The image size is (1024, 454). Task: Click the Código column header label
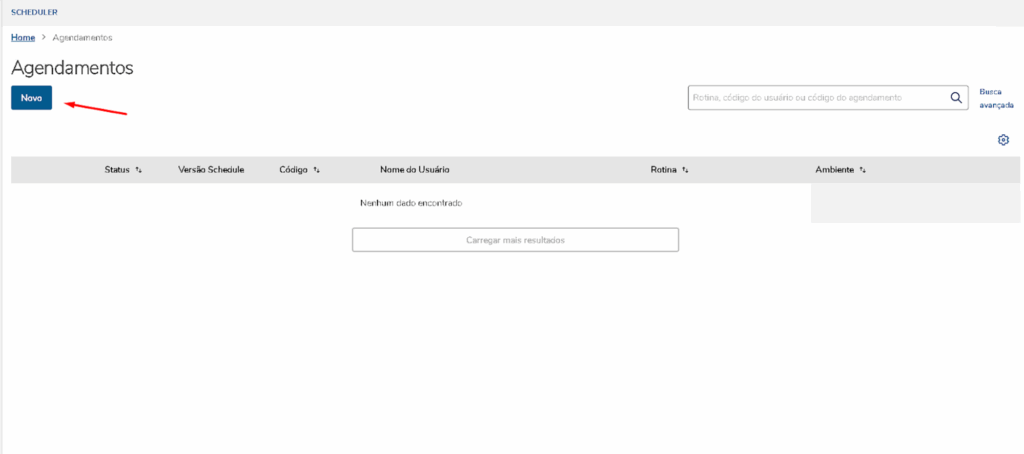click(x=293, y=170)
